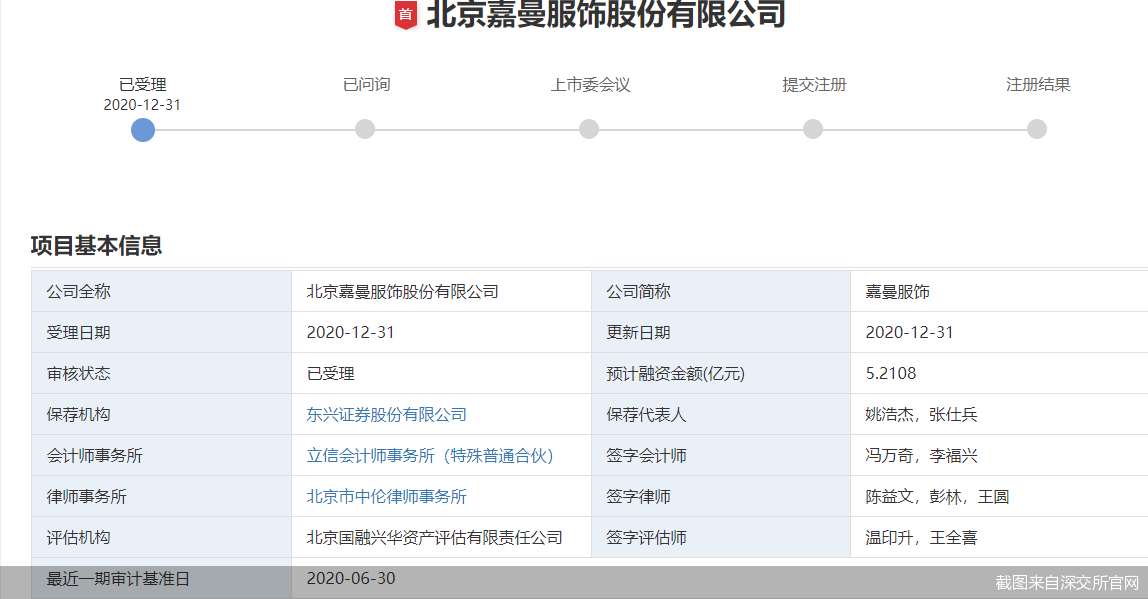Click the 受理日期 value 2020-12-31
Image resolution: width=1148 pixels, height=599 pixels.
(351, 332)
